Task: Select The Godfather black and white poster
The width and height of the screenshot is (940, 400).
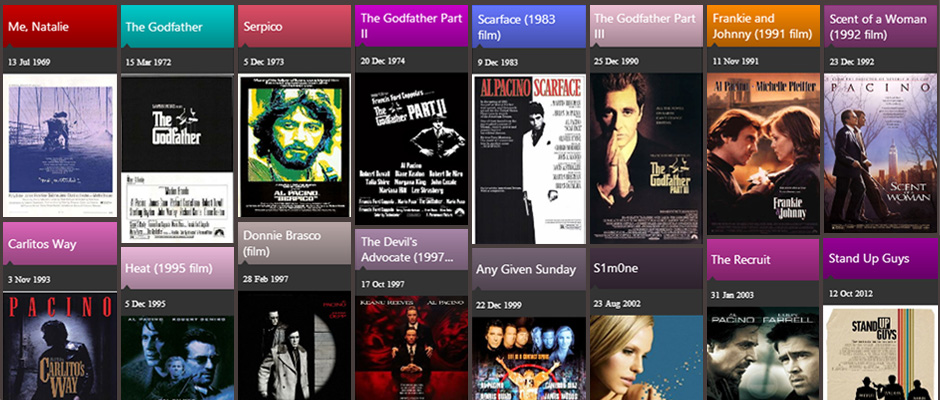Action: (x=177, y=160)
